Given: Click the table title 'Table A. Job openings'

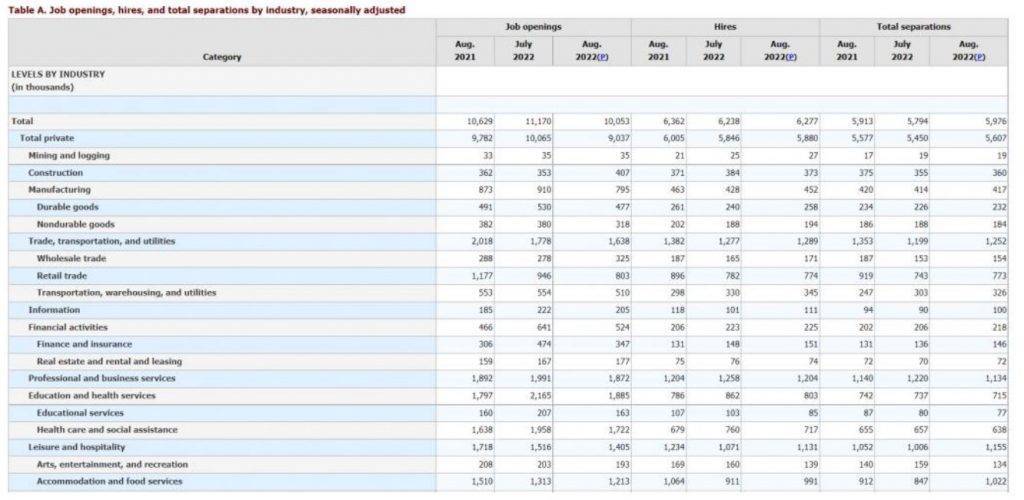Looking at the screenshot, I should point(207,9).
